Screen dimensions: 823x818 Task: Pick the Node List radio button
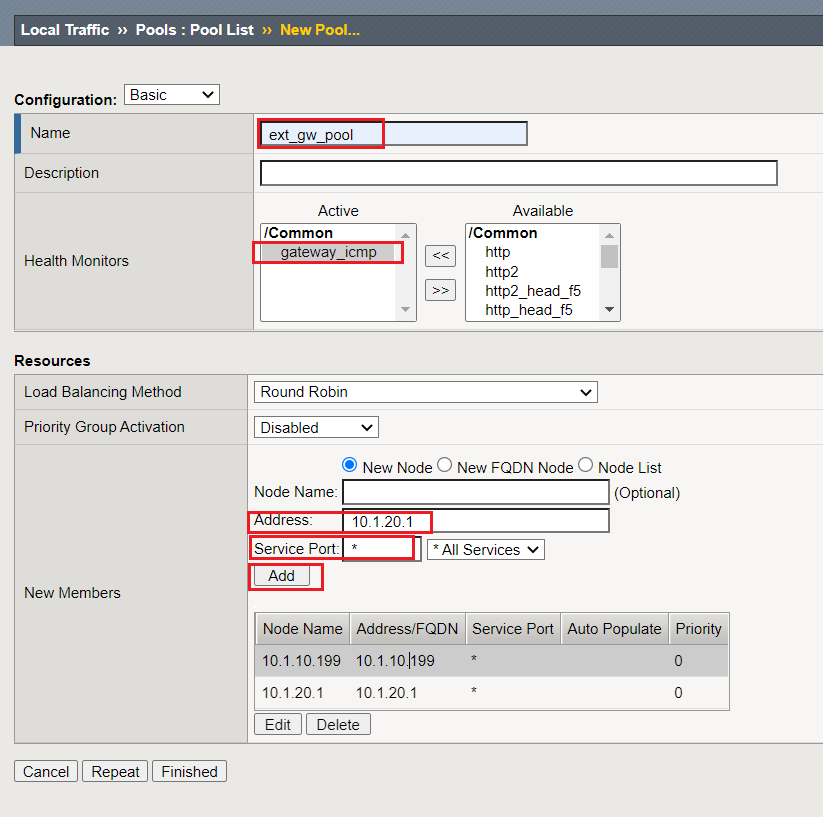(x=586, y=465)
